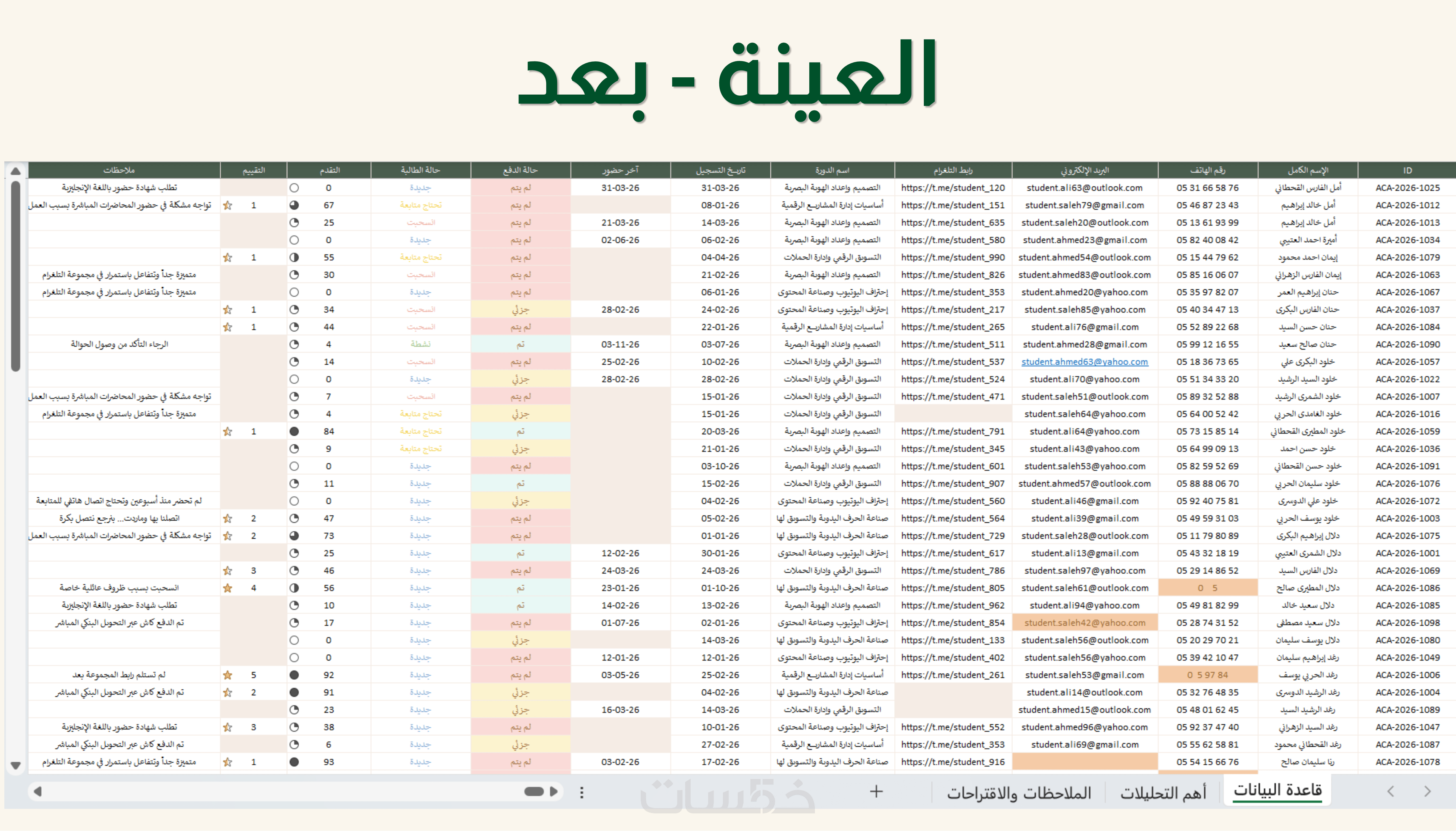Click the rating star in row ACA-2026-1079
1456x831 pixels.
pyautogui.click(x=228, y=257)
